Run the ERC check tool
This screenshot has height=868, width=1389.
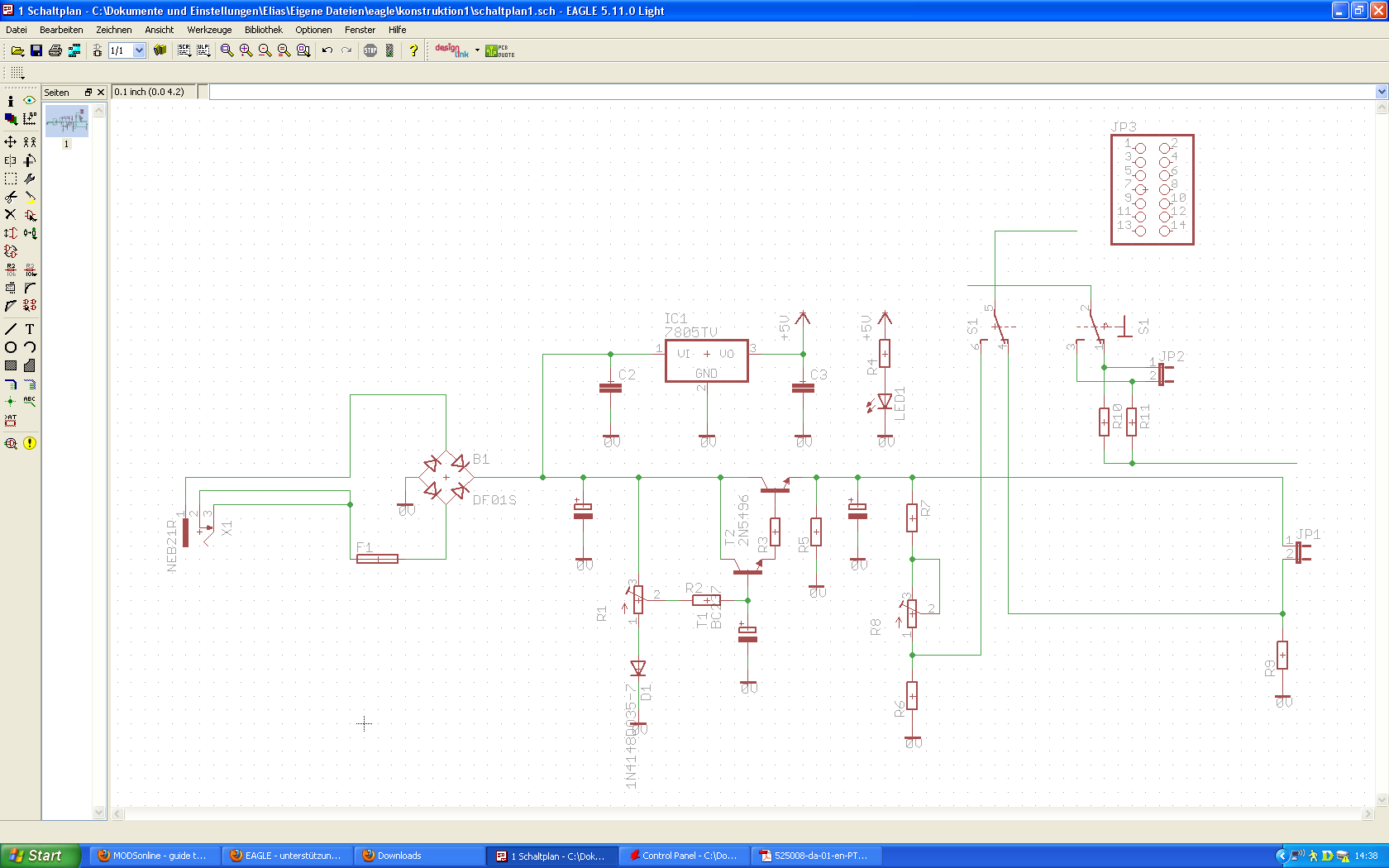(11, 443)
